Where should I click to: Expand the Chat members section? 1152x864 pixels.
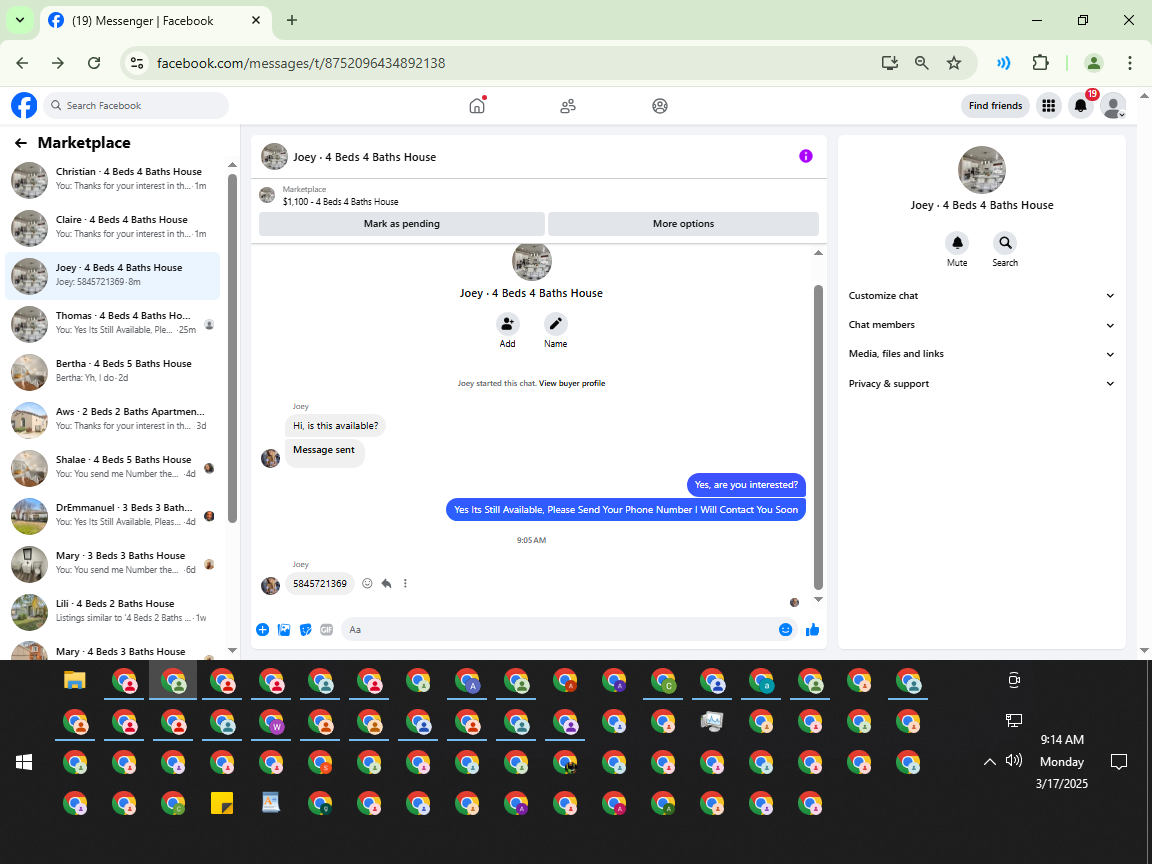point(982,325)
